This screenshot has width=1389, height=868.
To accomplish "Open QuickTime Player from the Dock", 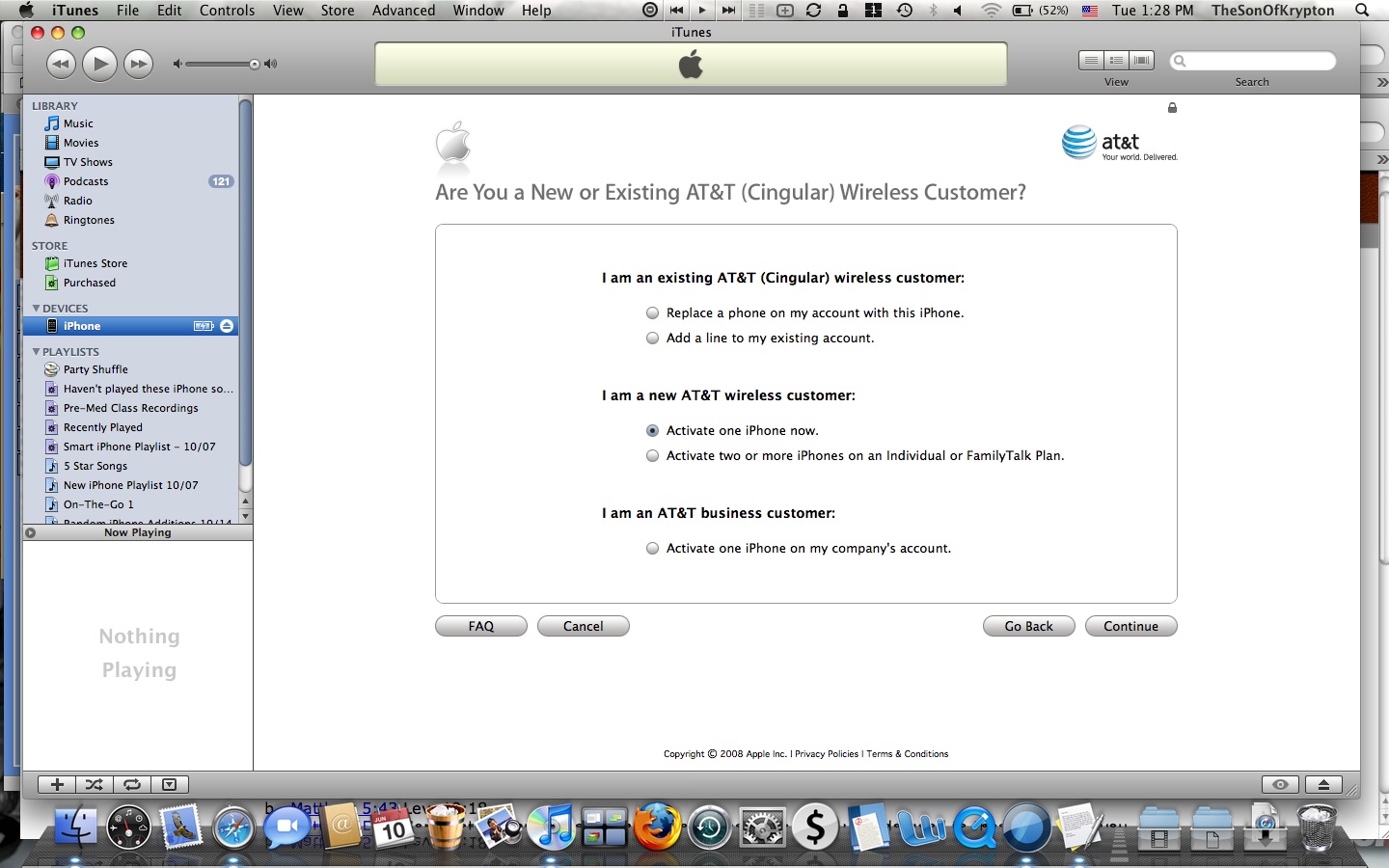I will pos(974,827).
